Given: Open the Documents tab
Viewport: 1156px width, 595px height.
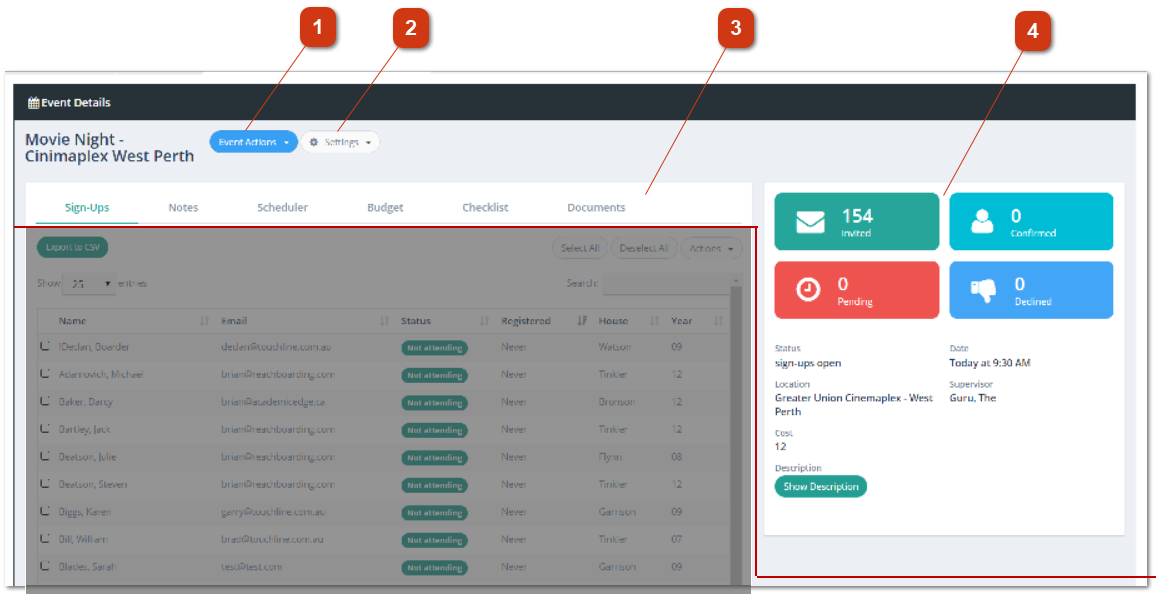Looking at the screenshot, I should 596,207.
